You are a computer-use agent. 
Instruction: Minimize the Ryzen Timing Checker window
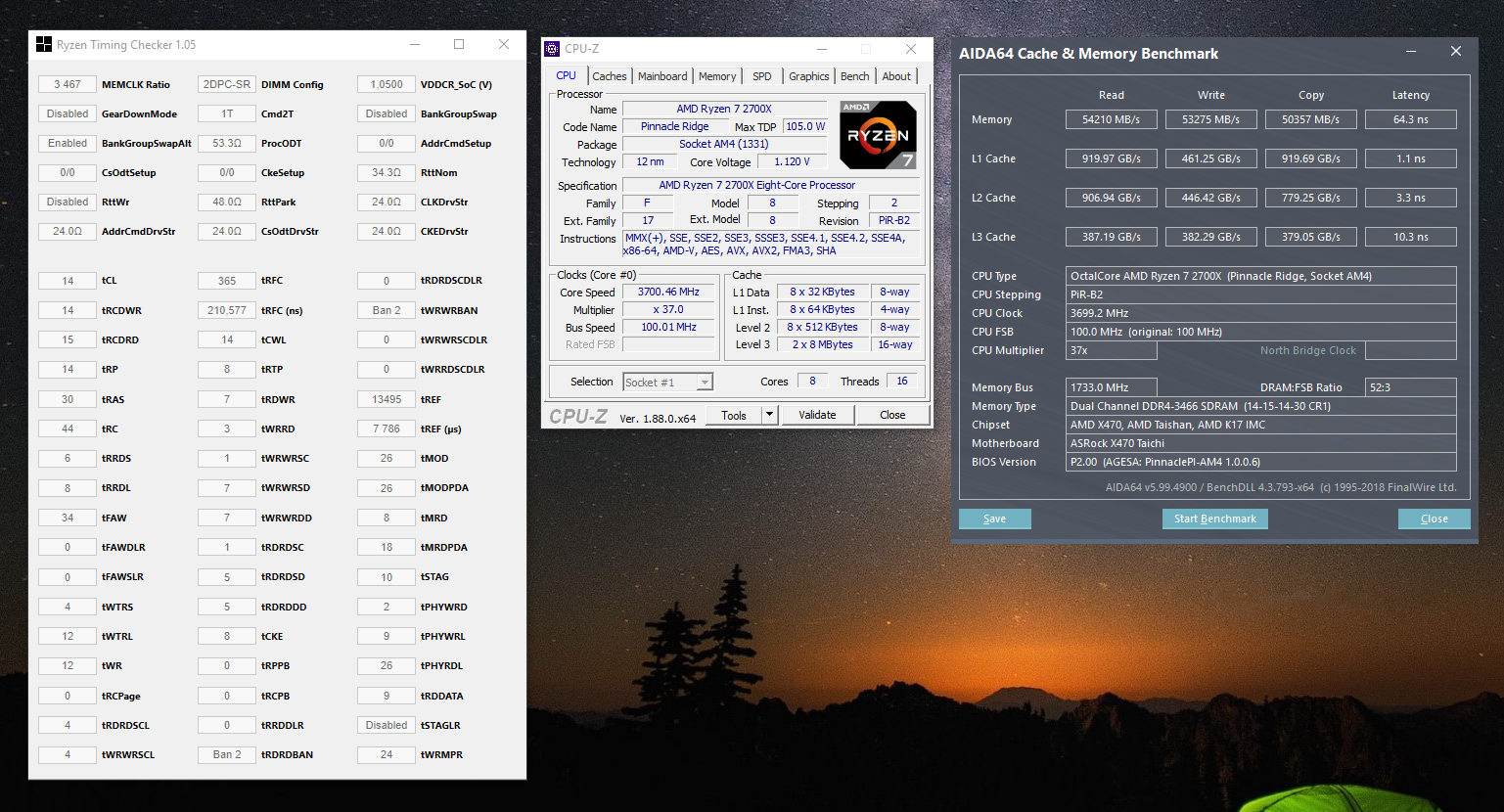(x=415, y=44)
